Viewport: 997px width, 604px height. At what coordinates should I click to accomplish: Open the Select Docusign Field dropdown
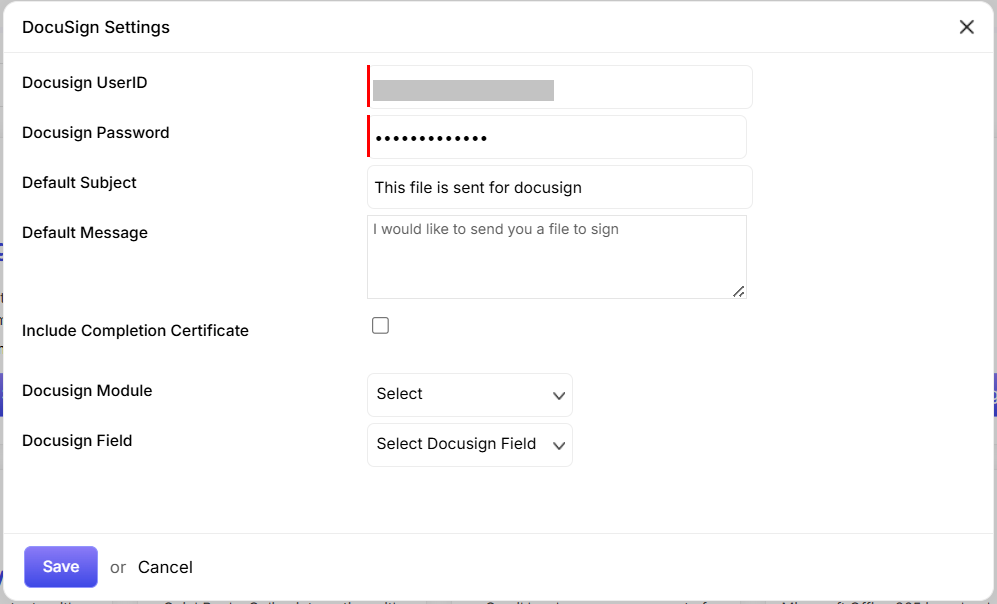tap(470, 445)
